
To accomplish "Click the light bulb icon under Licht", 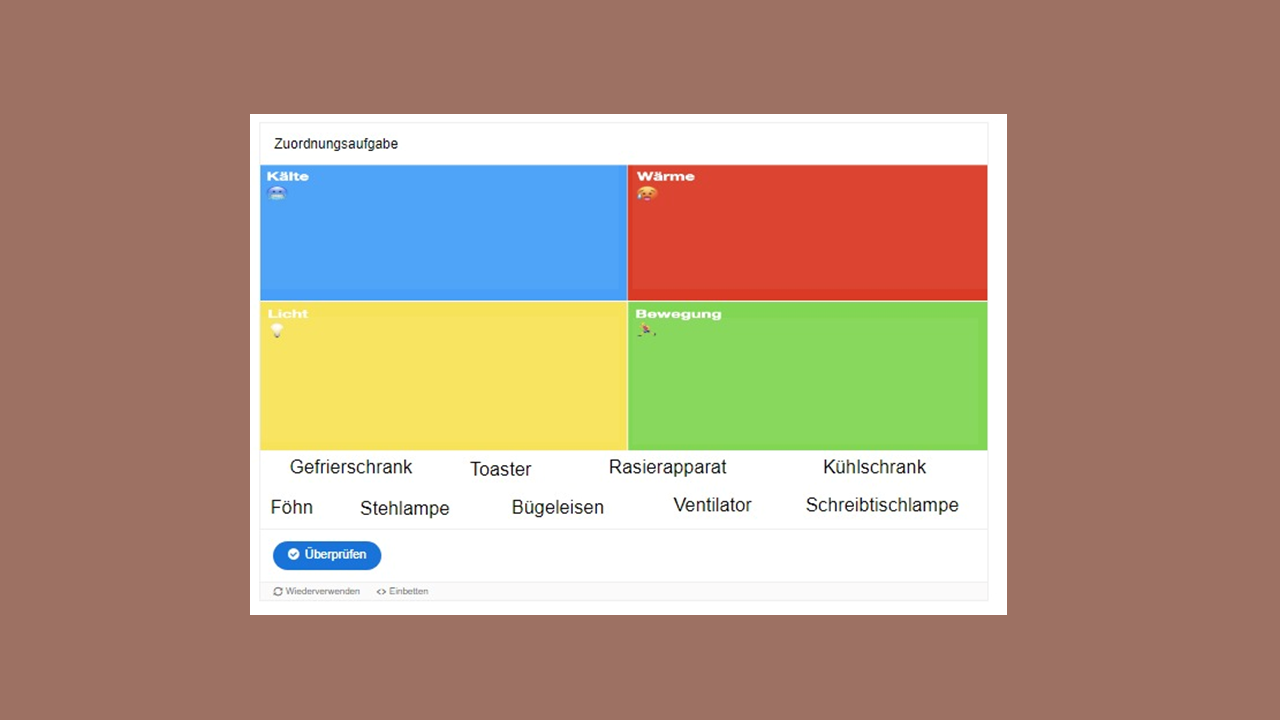I will [x=277, y=330].
